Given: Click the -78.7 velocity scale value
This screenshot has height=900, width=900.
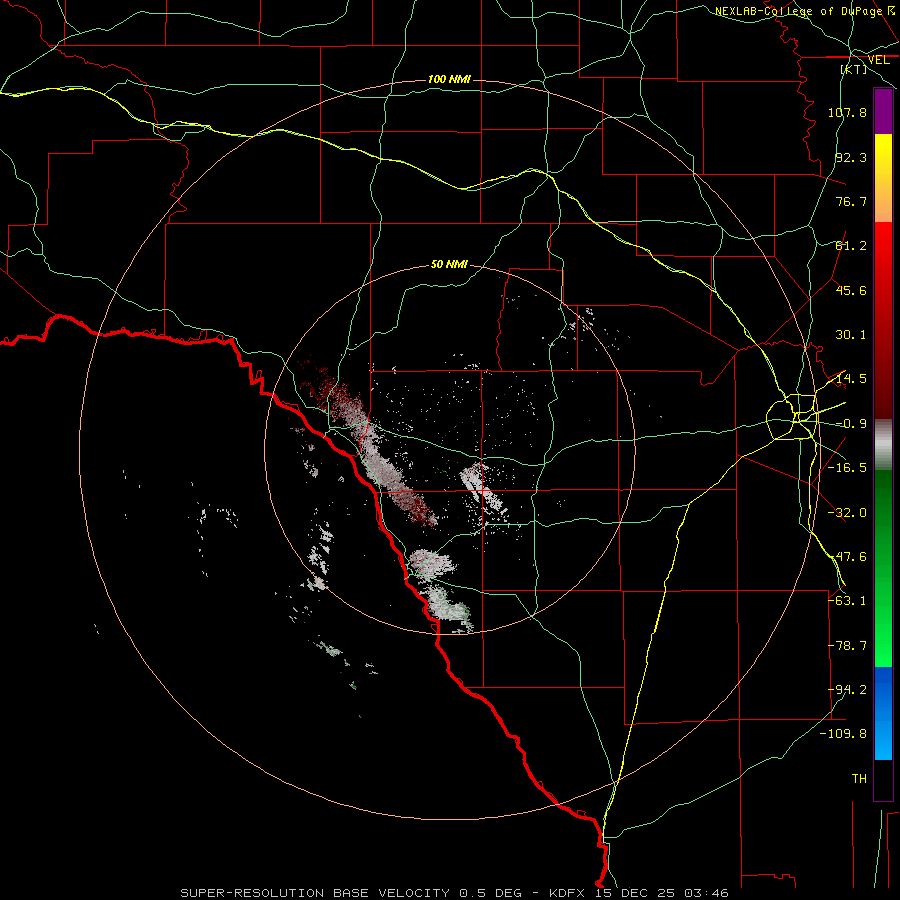Looking at the screenshot, I should click(847, 646).
